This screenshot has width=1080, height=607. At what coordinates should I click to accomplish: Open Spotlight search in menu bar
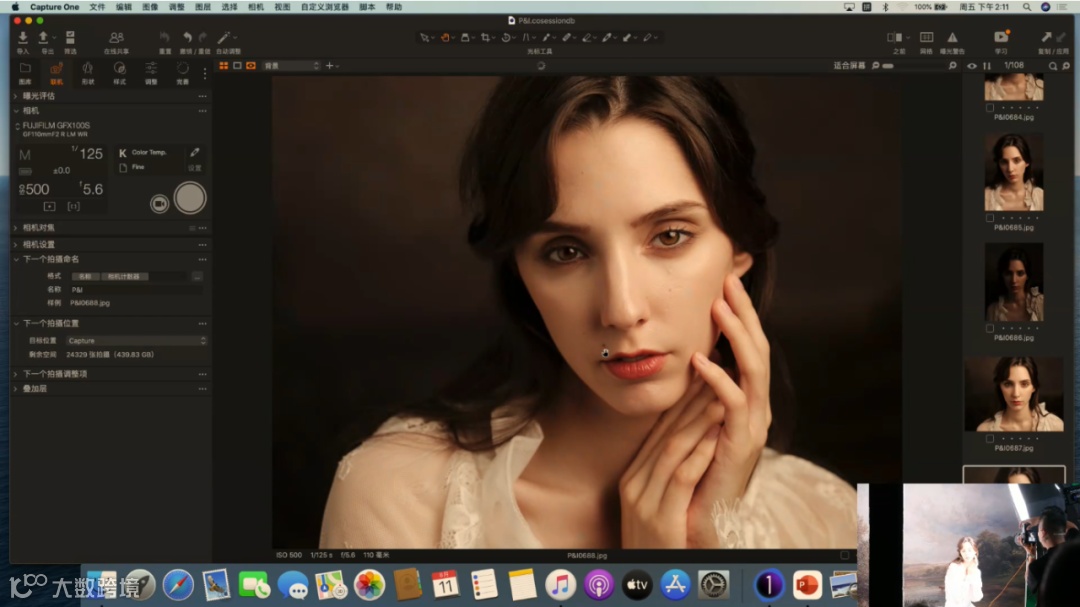[x=1026, y=7]
